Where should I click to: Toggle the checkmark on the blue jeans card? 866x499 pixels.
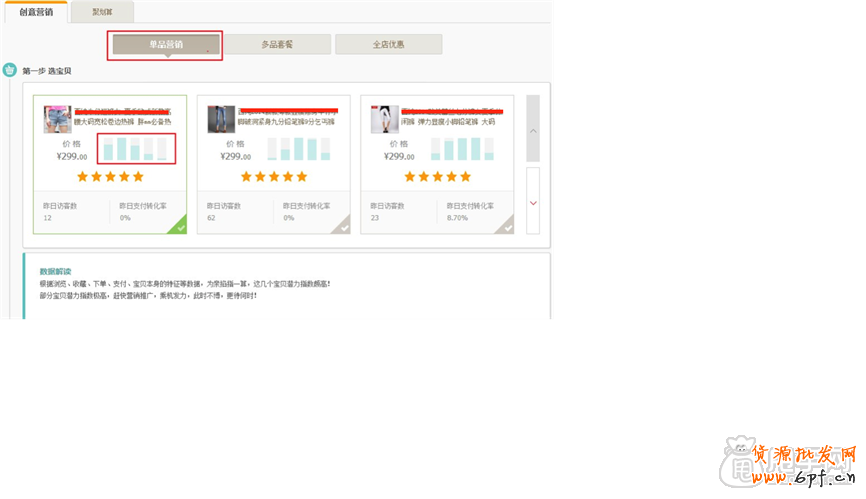point(343,226)
